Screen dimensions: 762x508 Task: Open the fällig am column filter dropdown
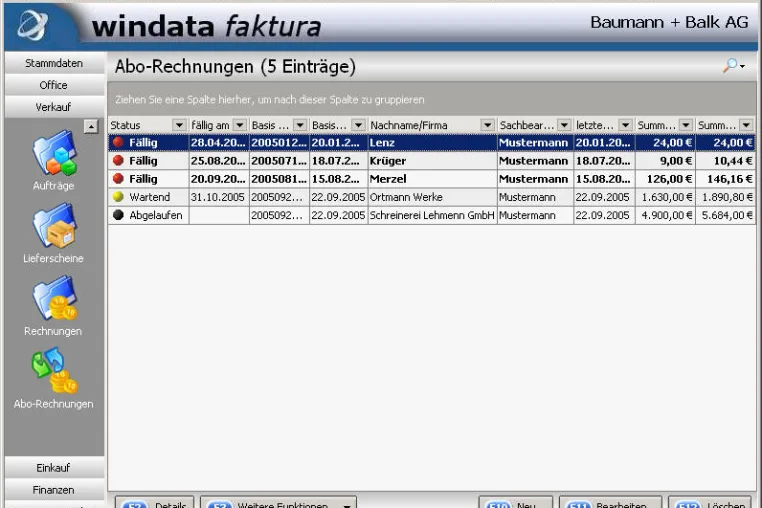pyautogui.click(x=240, y=125)
